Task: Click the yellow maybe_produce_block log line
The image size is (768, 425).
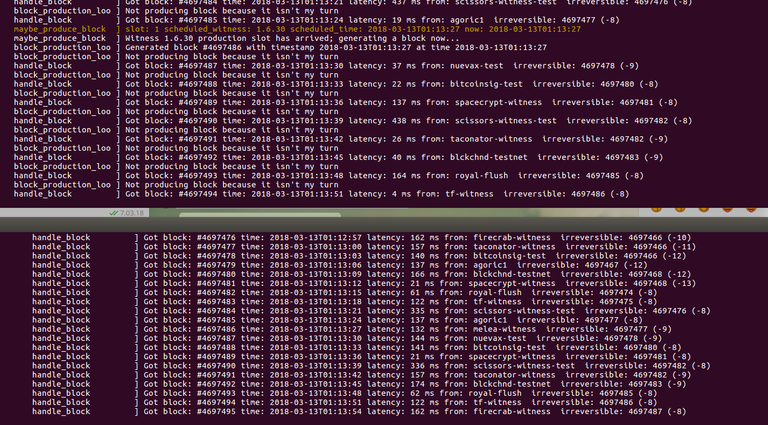Action: [297, 29]
